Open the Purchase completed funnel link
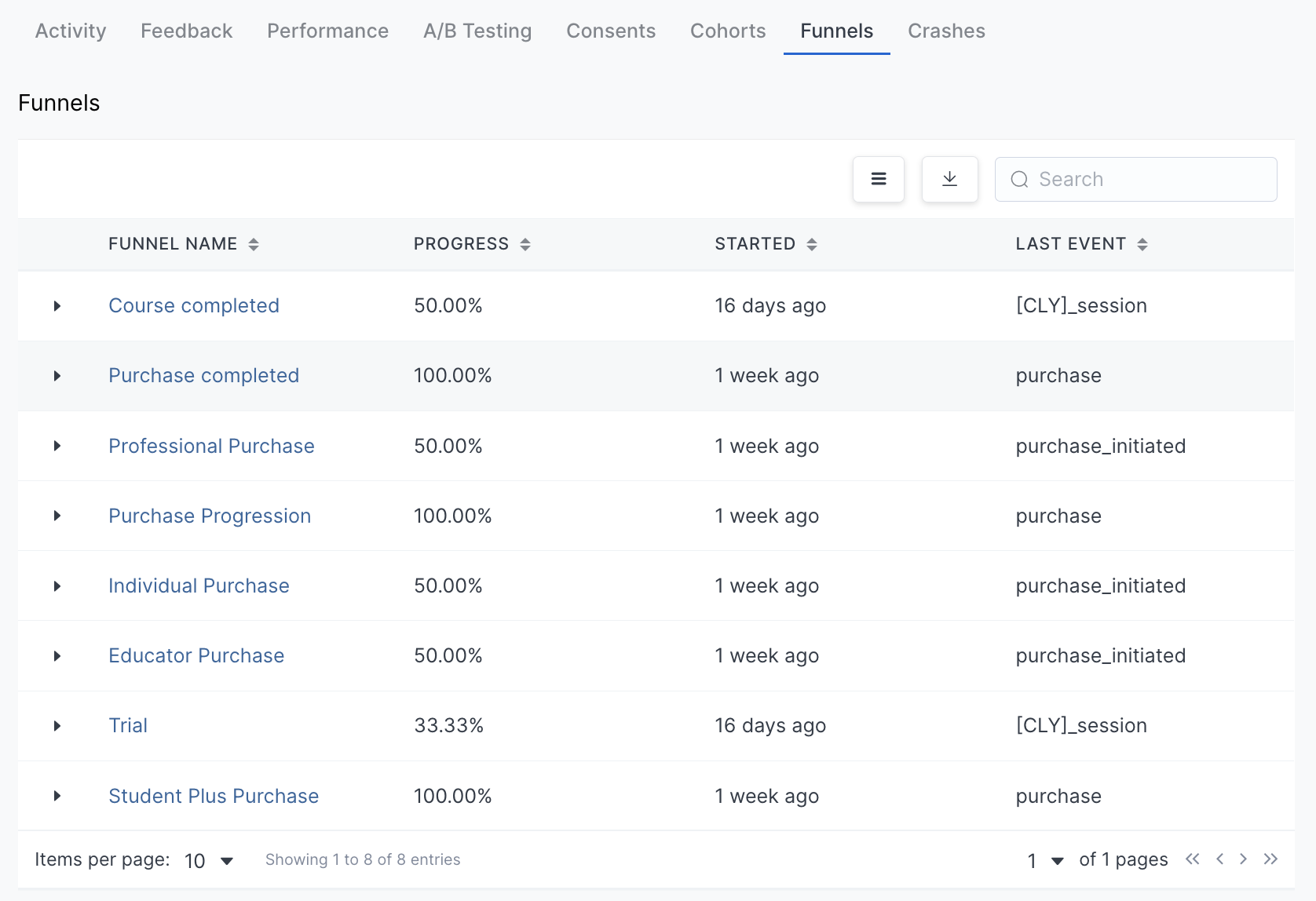The image size is (1316, 901). point(203,375)
